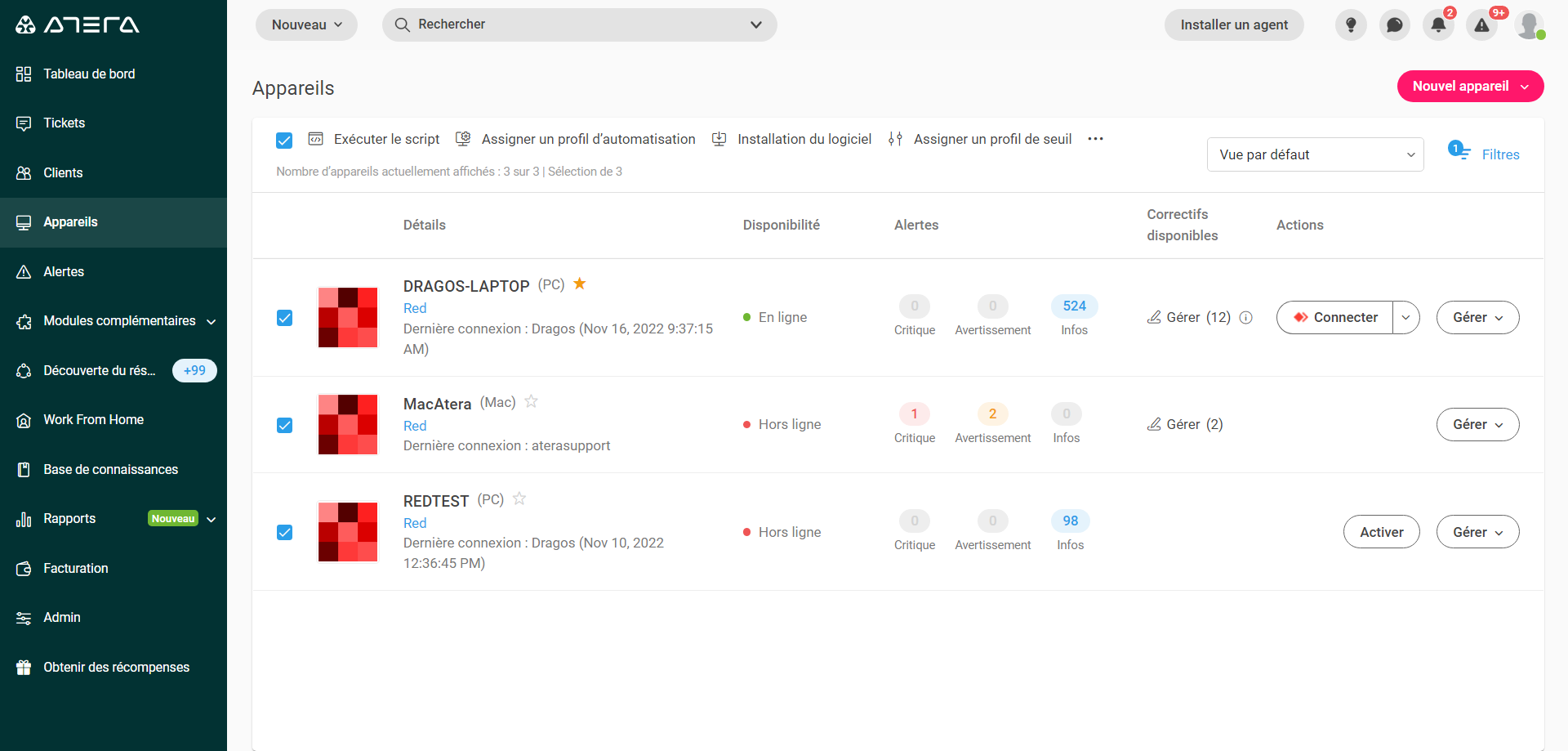Open the Vue par défaut dropdown
This screenshot has height=751, width=1568.
[1315, 154]
